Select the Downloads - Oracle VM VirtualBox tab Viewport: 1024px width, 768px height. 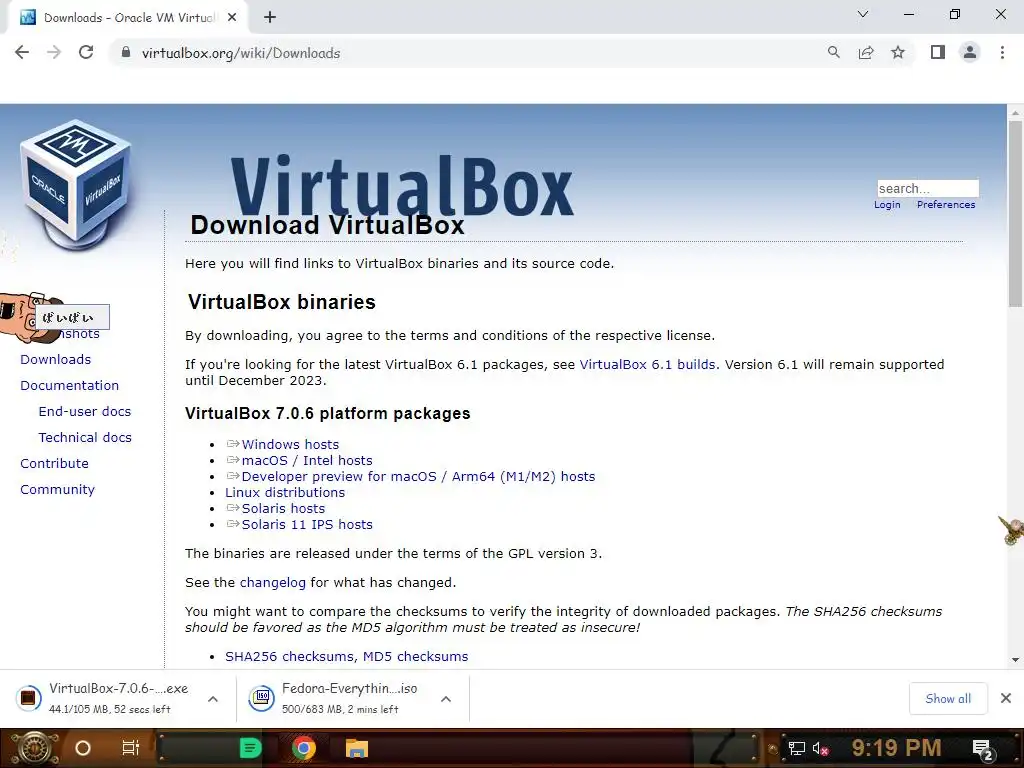pos(127,18)
